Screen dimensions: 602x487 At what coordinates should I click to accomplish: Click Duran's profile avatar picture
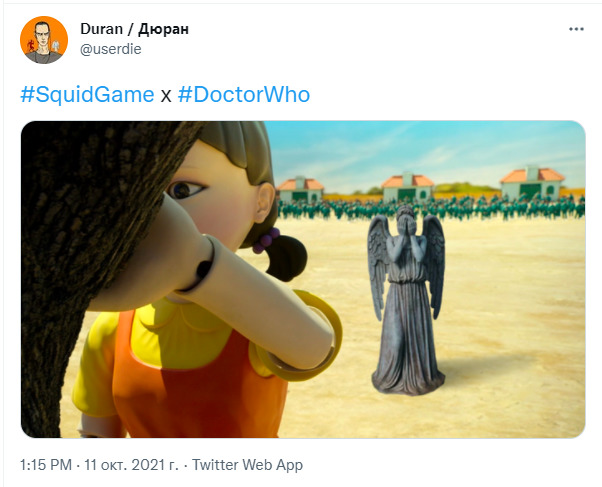point(44,40)
